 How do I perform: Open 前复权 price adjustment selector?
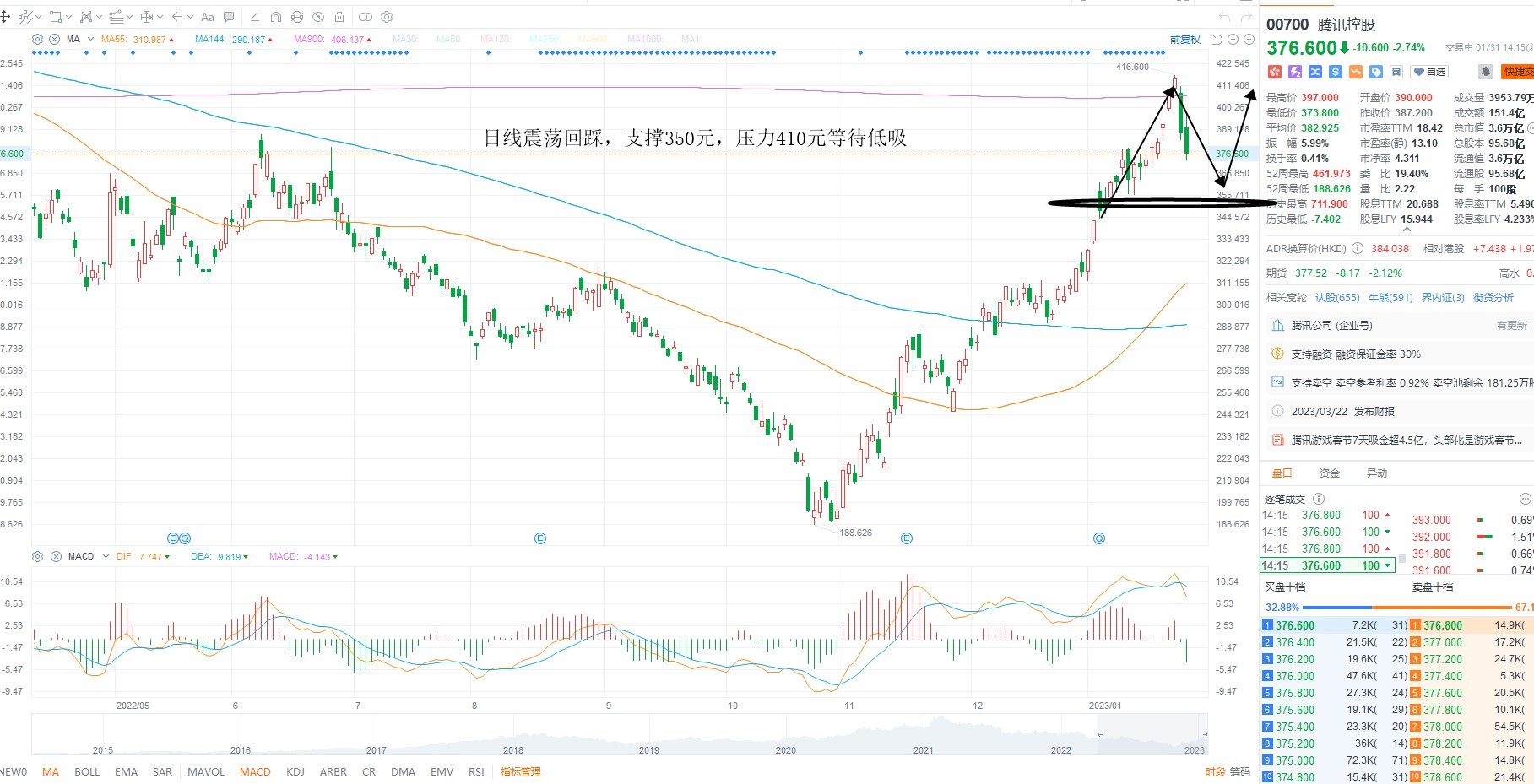click(1184, 39)
